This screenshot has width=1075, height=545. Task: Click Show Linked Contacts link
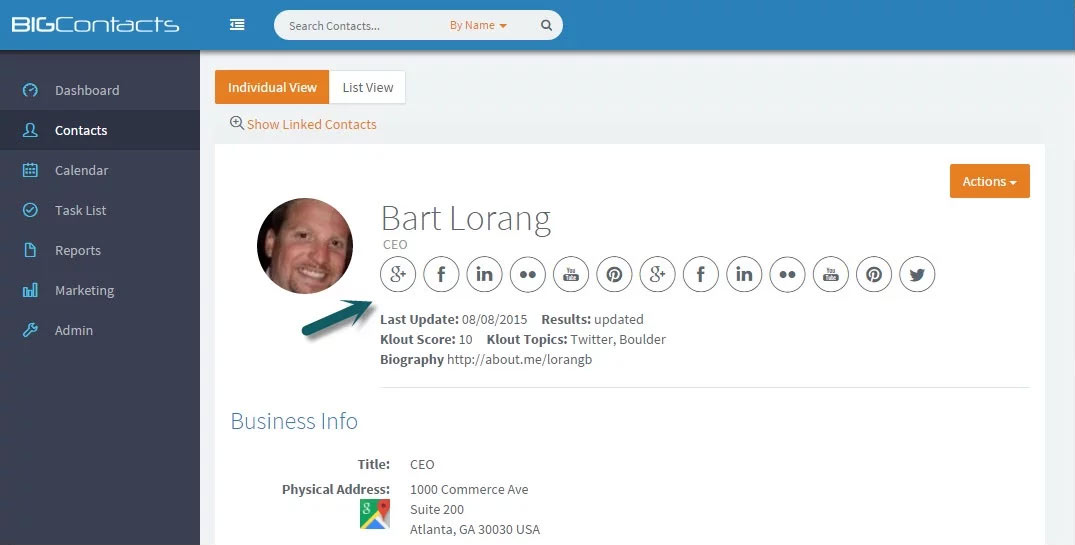pos(311,124)
